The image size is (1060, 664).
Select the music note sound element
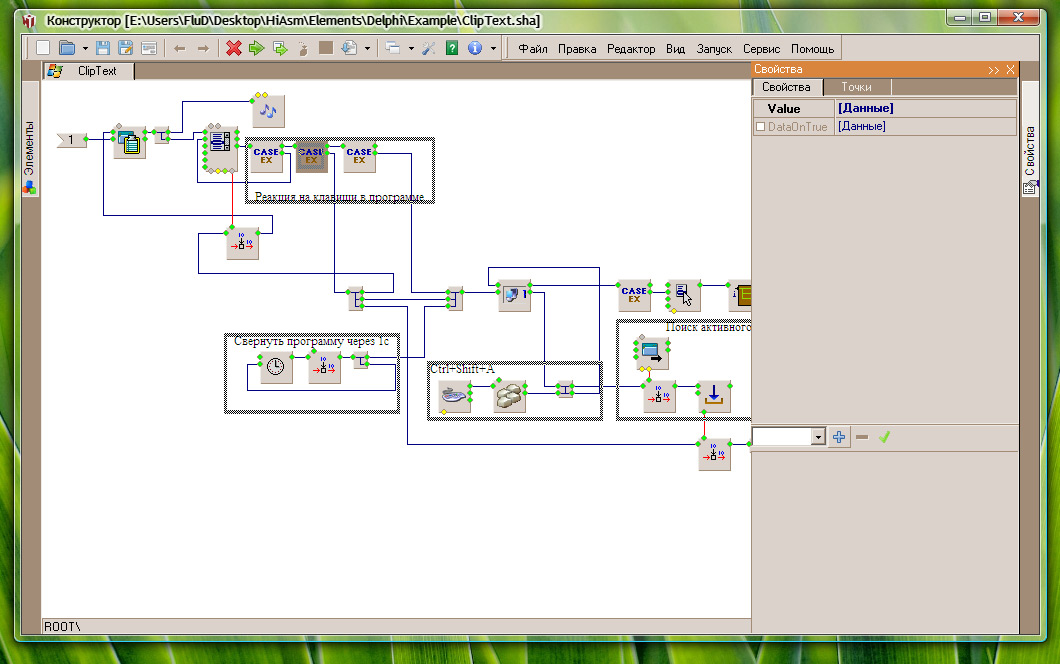(x=268, y=111)
